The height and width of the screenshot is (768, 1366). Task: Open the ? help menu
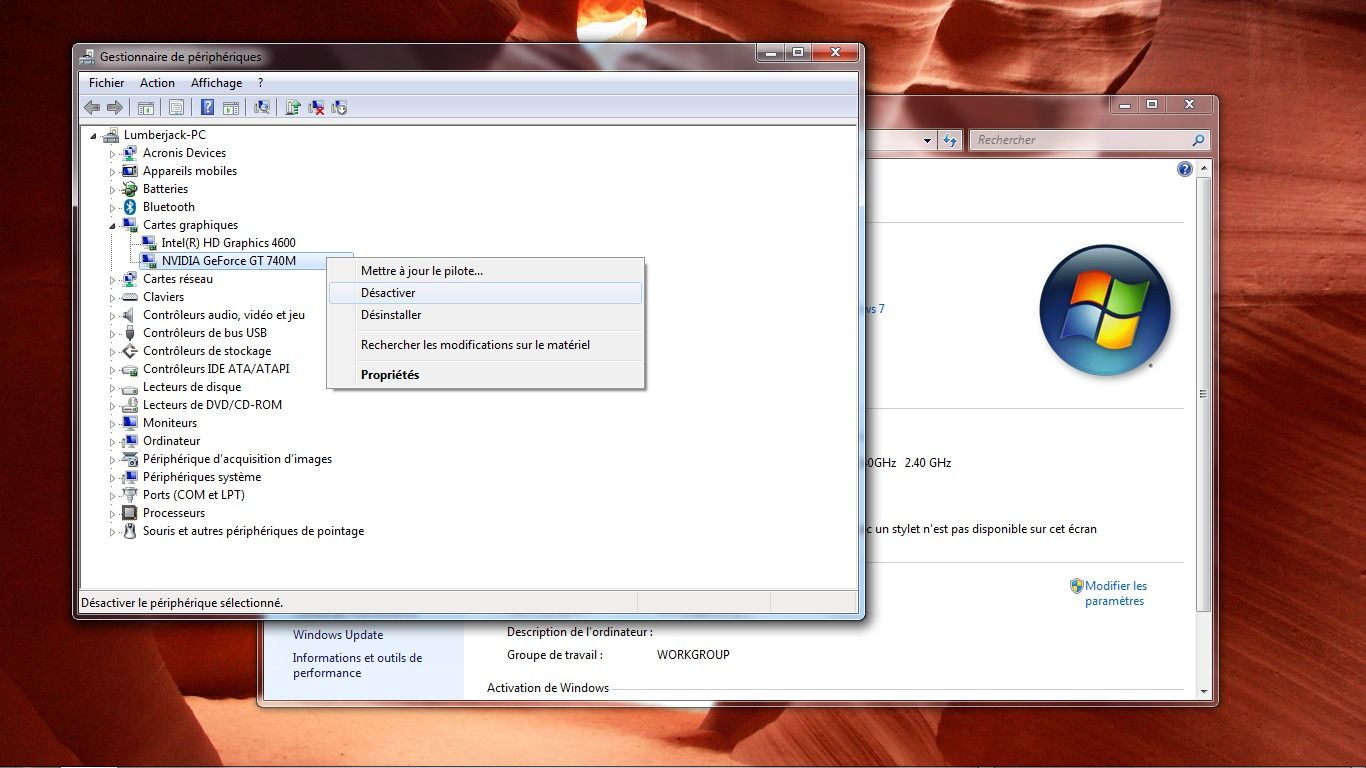[x=260, y=83]
